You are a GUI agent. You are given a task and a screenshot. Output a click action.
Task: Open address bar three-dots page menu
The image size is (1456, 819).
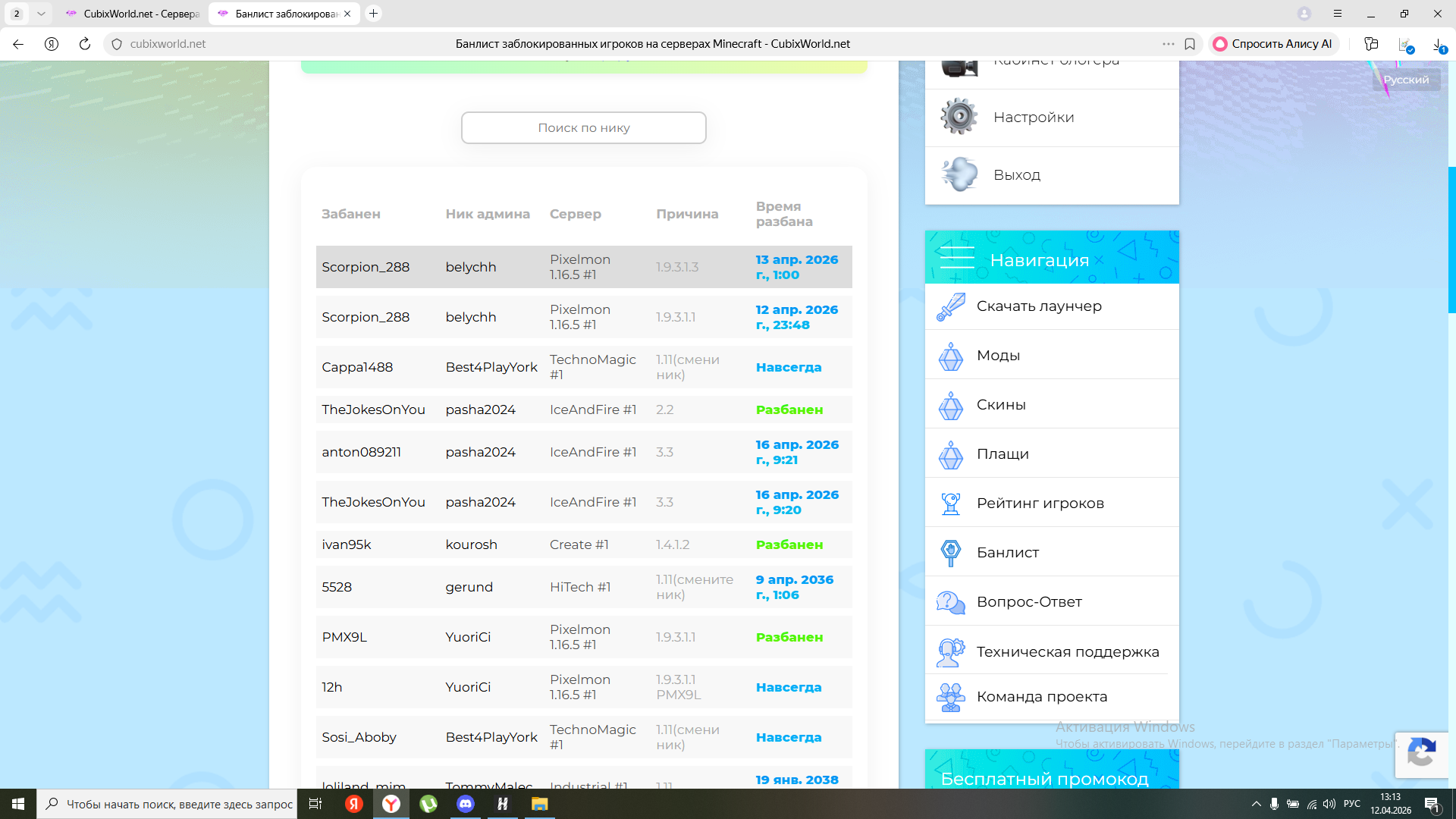coord(1168,44)
